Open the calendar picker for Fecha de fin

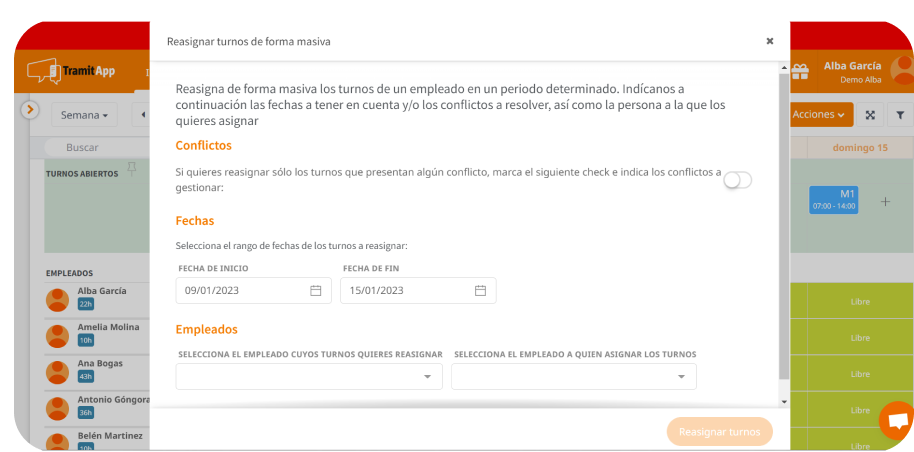coord(480,291)
